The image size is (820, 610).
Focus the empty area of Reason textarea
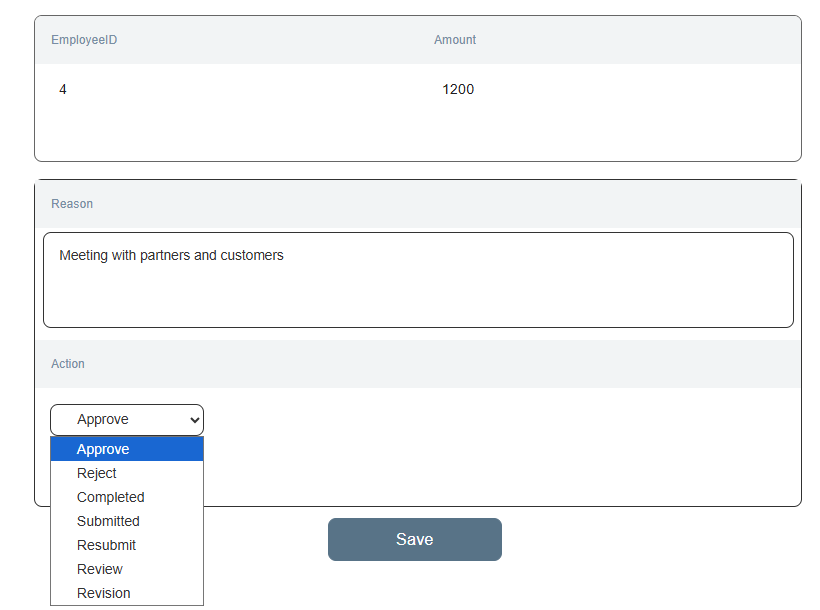418,295
